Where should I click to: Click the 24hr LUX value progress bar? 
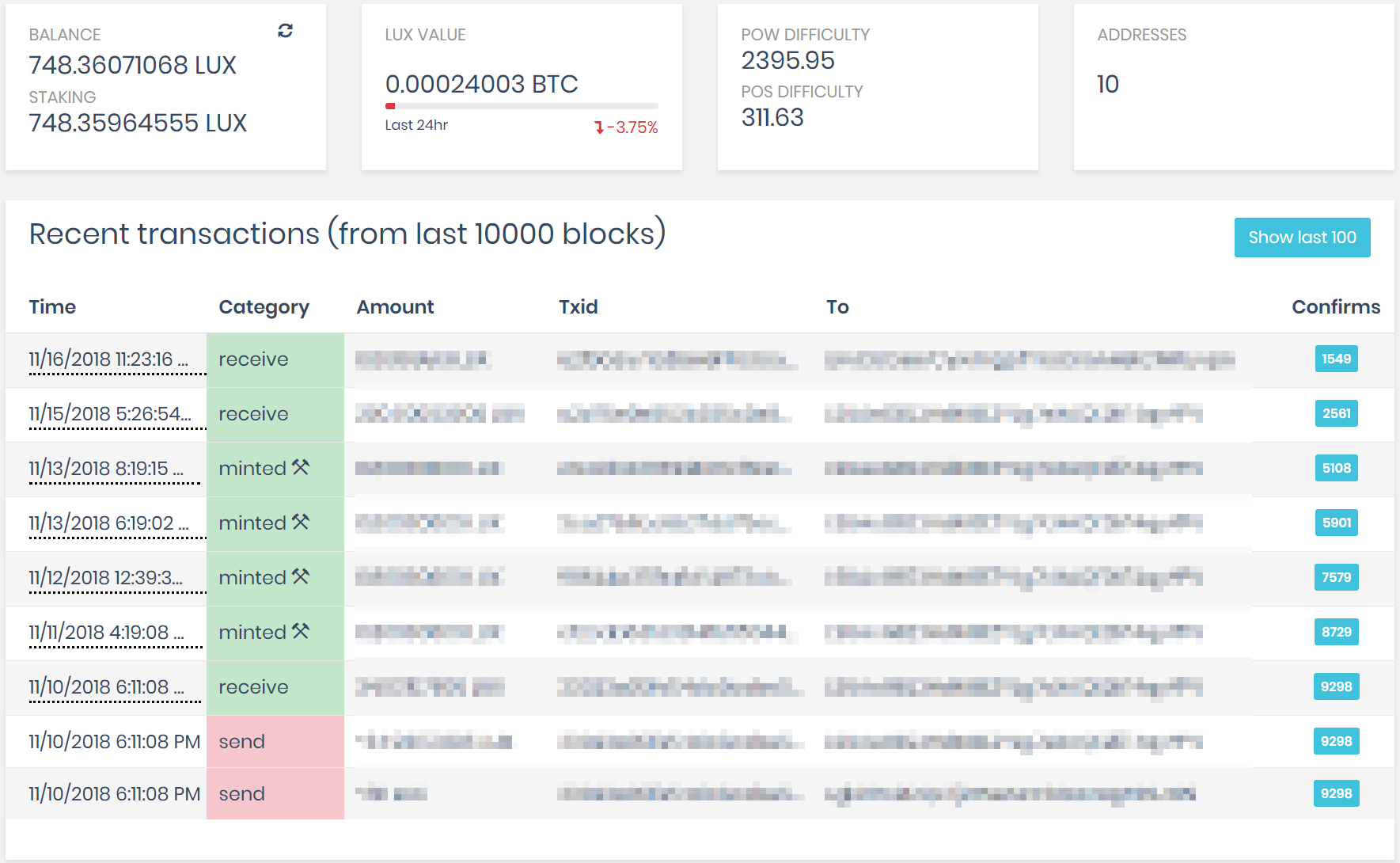tap(522, 105)
